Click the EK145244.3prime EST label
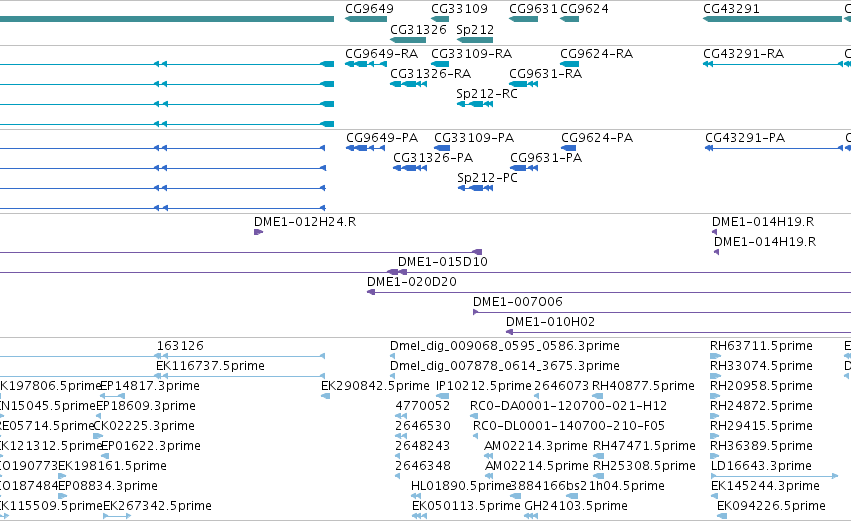The height and width of the screenshot is (521, 851). tap(765, 486)
